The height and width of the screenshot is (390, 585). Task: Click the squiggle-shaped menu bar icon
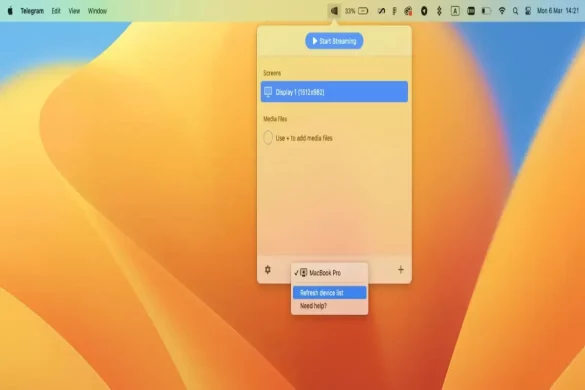point(381,11)
